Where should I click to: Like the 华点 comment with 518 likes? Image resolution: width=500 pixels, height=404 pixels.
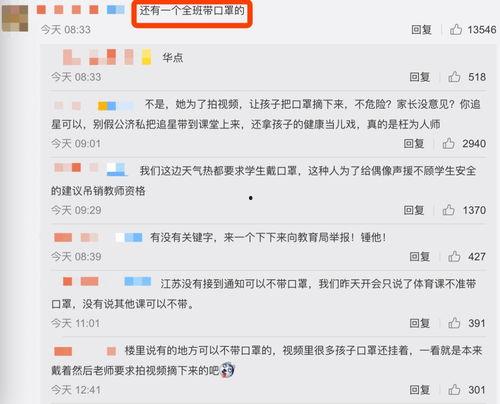tap(454, 77)
